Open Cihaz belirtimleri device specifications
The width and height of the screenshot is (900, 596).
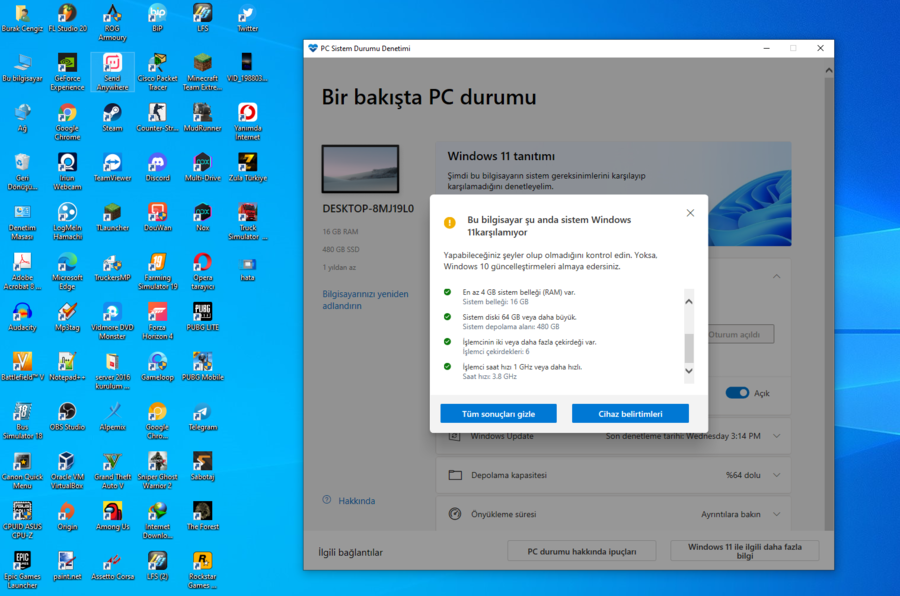click(630, 414)
